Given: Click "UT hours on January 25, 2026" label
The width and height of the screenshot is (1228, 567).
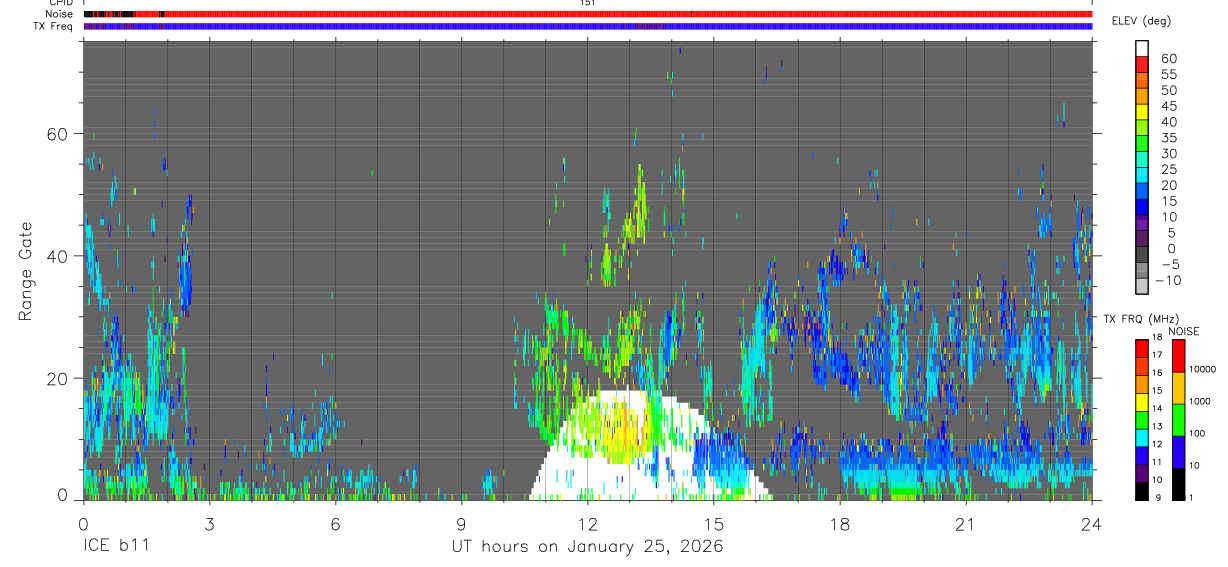Looking at the screenshot, I should pos(587,547).
